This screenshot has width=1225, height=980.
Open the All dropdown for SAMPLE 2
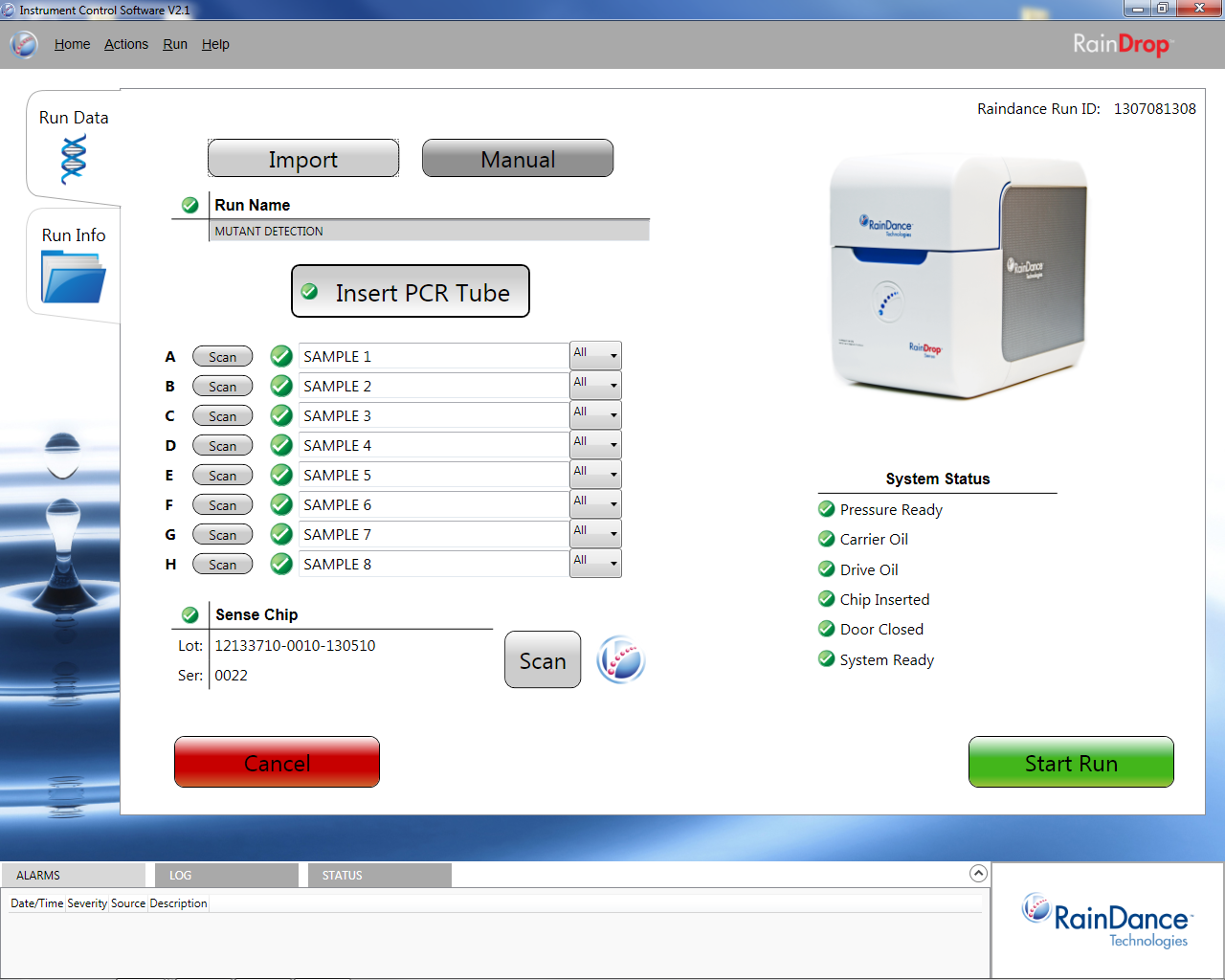pyautogui.click(x=595, y=386)
